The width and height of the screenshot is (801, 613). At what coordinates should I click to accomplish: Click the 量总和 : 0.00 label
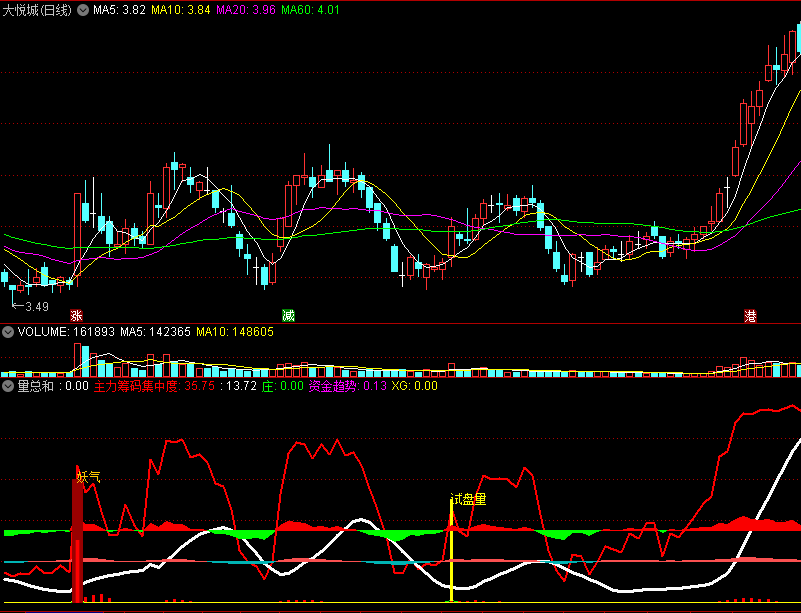click(53, 386)
